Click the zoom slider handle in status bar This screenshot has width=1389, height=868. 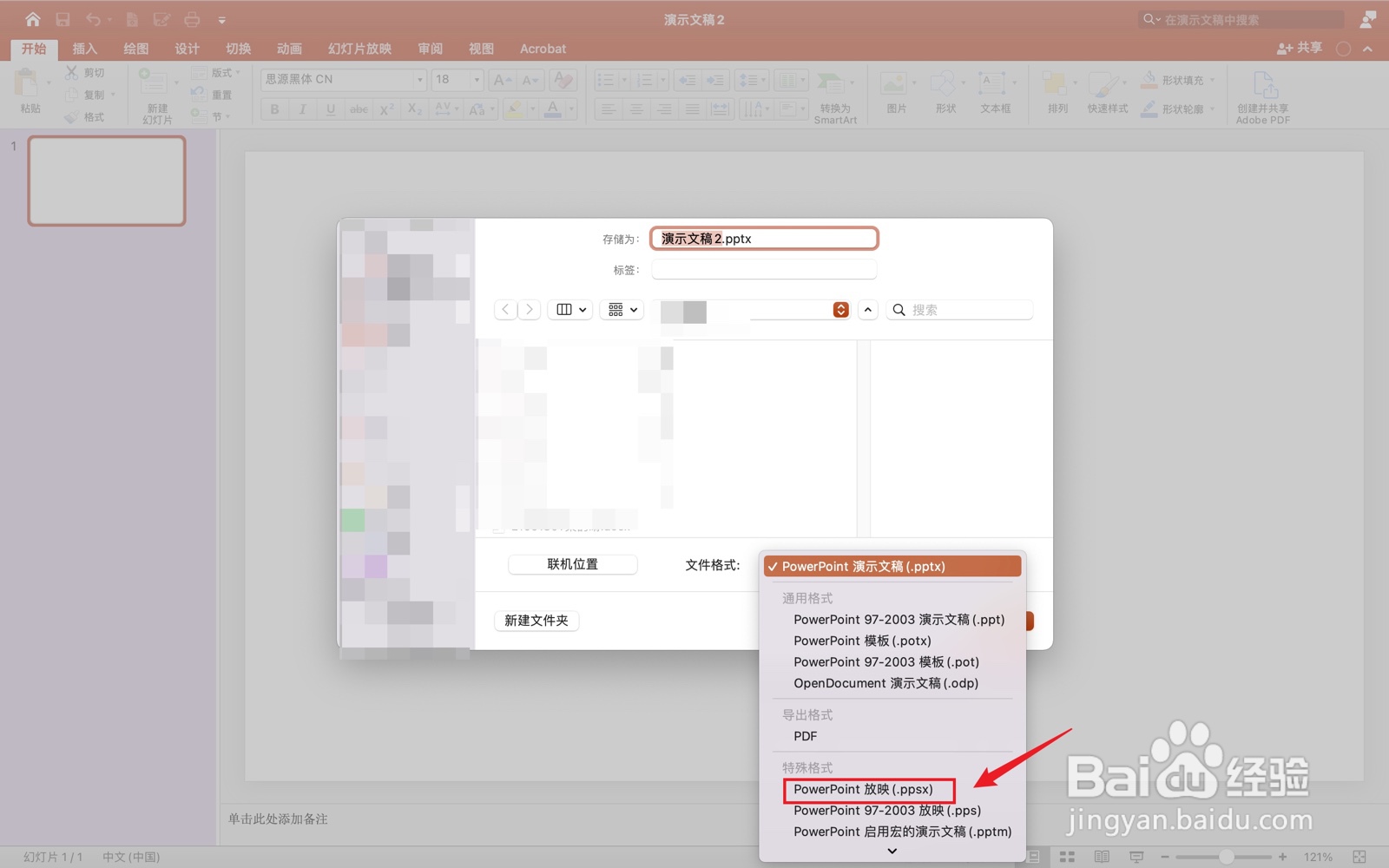click(x=1226, y=857)
